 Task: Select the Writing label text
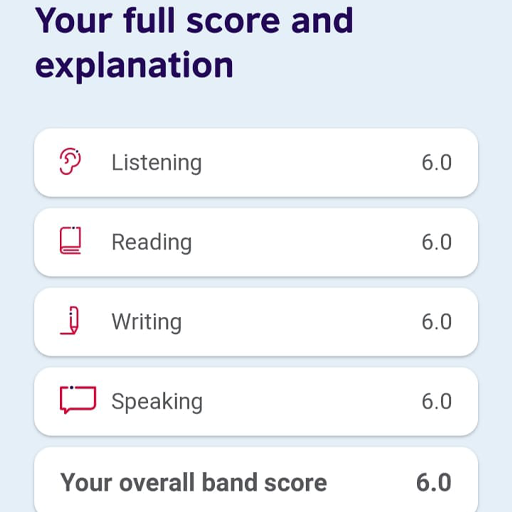(x=147, y=322)
